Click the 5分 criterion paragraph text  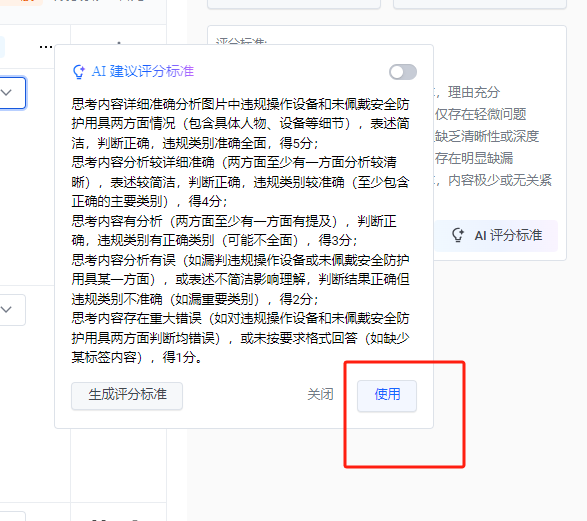tap(240, 124)
